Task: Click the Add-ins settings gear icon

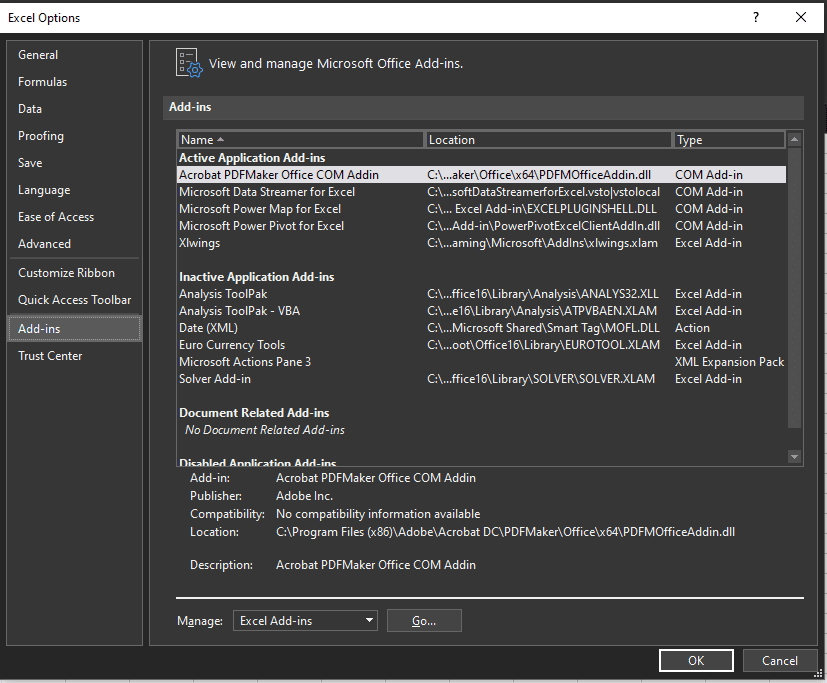Action: tap(189, 63)
